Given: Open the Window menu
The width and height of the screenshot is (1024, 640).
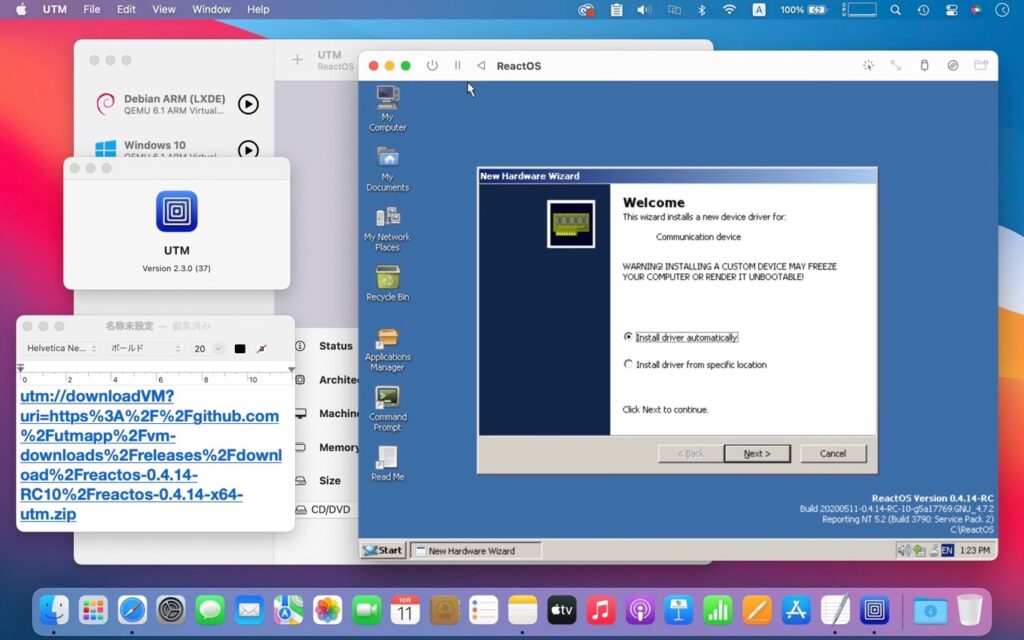Looking at the screenshot, I should click(x=211, y=10).
